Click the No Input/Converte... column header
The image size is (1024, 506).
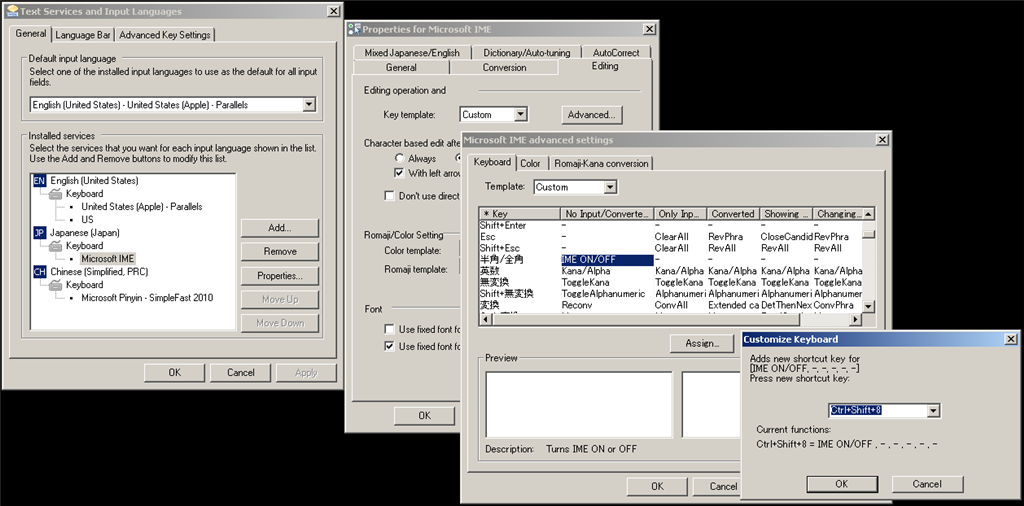point(607,213)
